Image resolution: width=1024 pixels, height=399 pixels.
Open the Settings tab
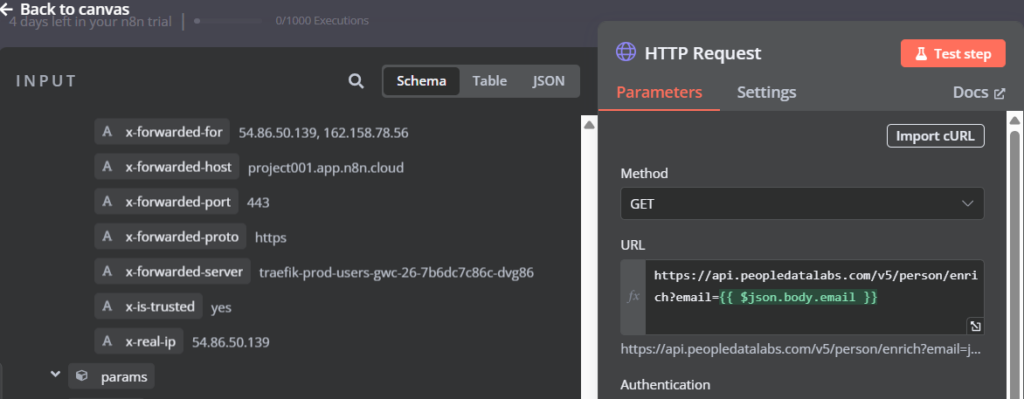coord(767,92)
